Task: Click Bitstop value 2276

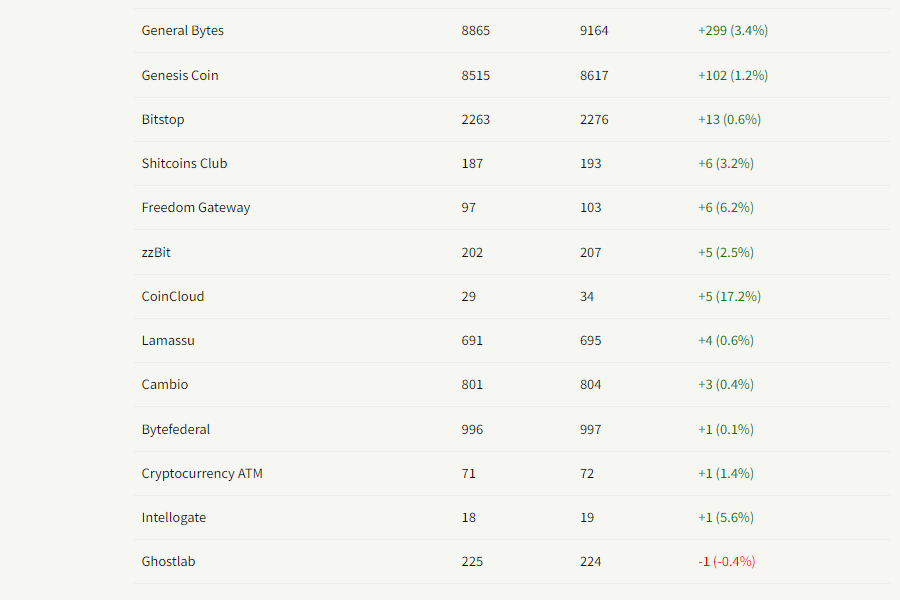Action: click(x=594, y=119)
